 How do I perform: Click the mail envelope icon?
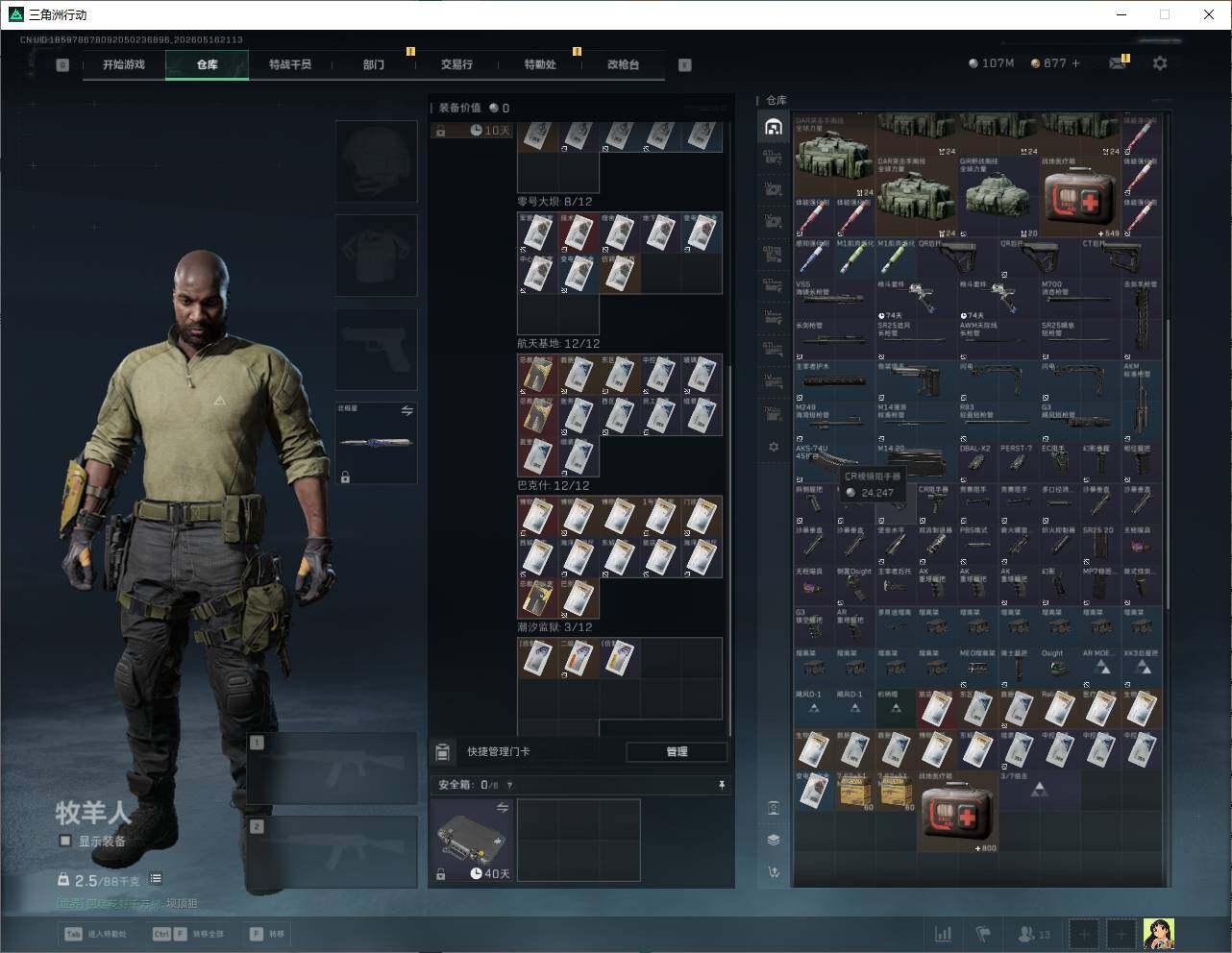(1117, 63)
